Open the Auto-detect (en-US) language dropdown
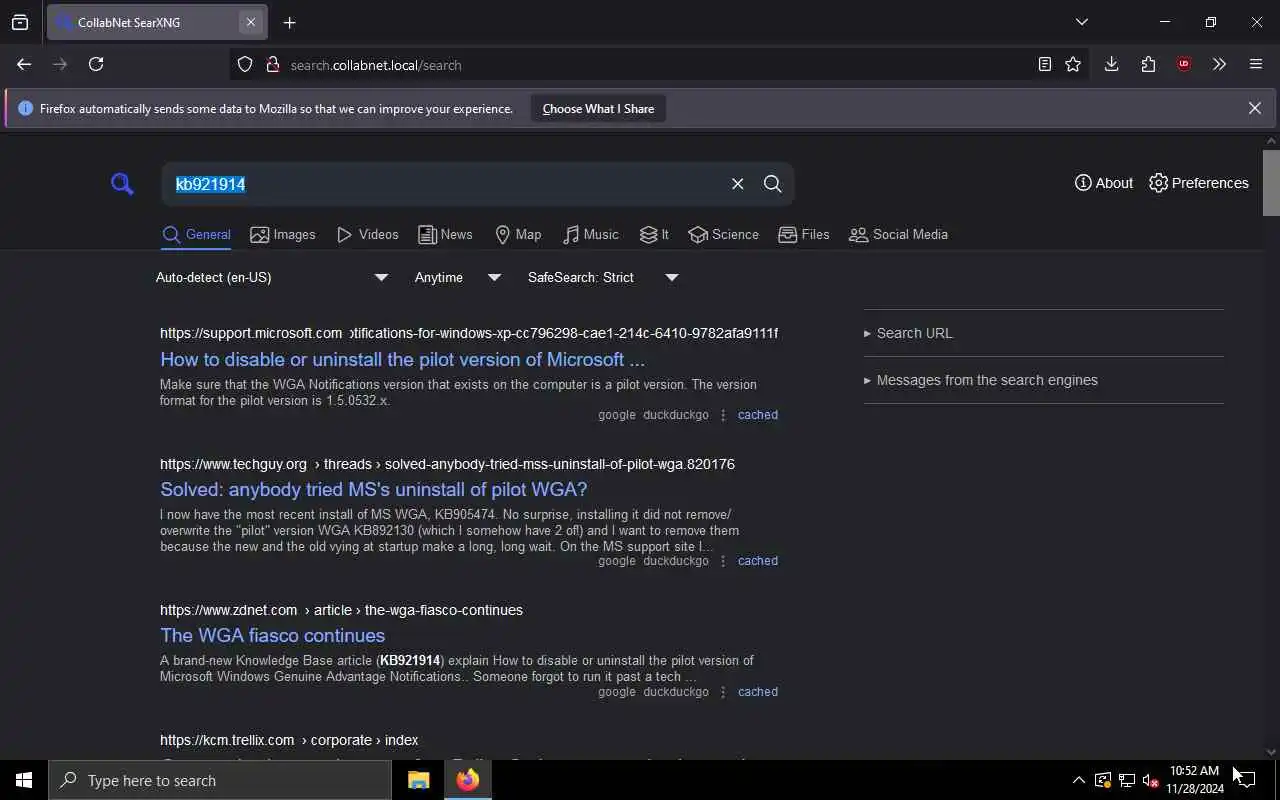The image size is (1280, 800). pyautogui.click(x=272, y=277)
